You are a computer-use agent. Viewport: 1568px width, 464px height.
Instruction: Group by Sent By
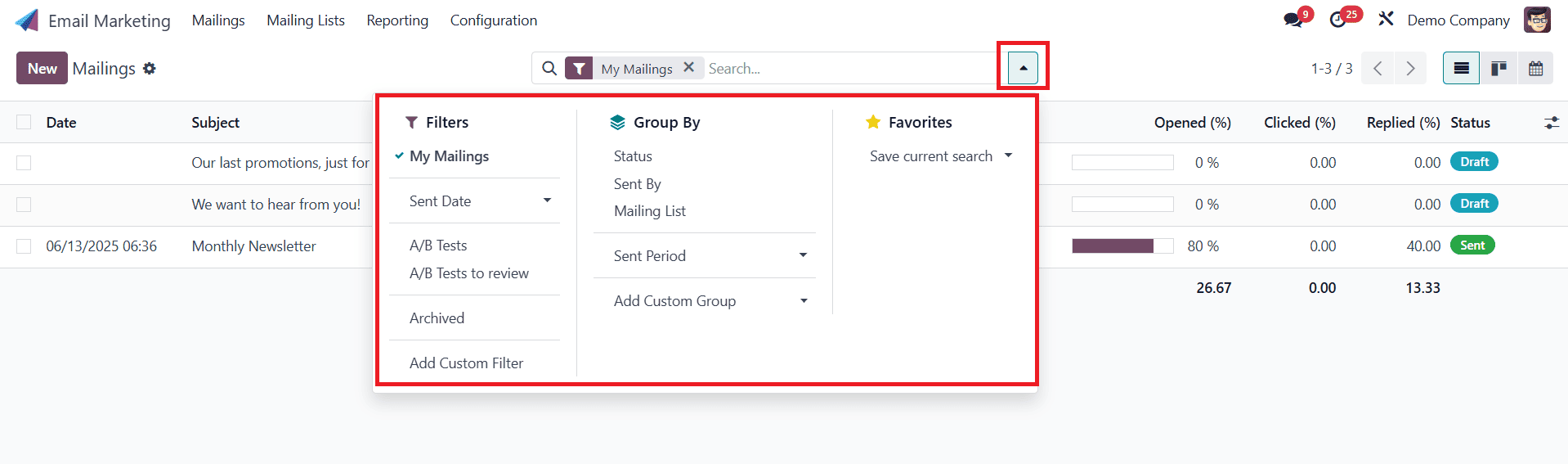tap(638, 184)
